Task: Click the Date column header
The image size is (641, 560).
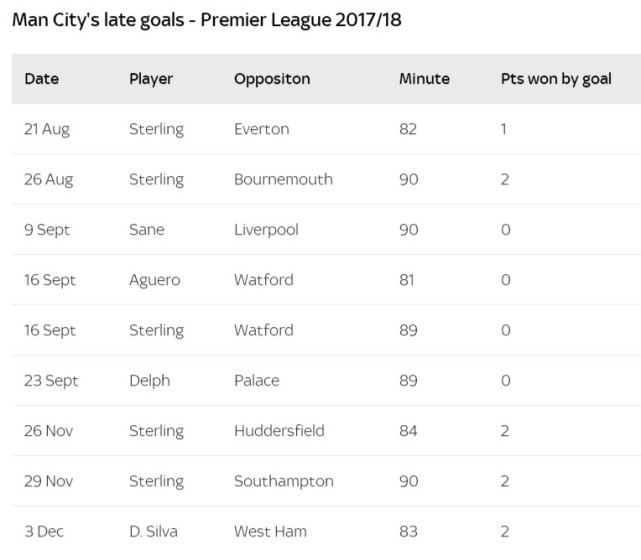Action: click(x=40, y=79)
